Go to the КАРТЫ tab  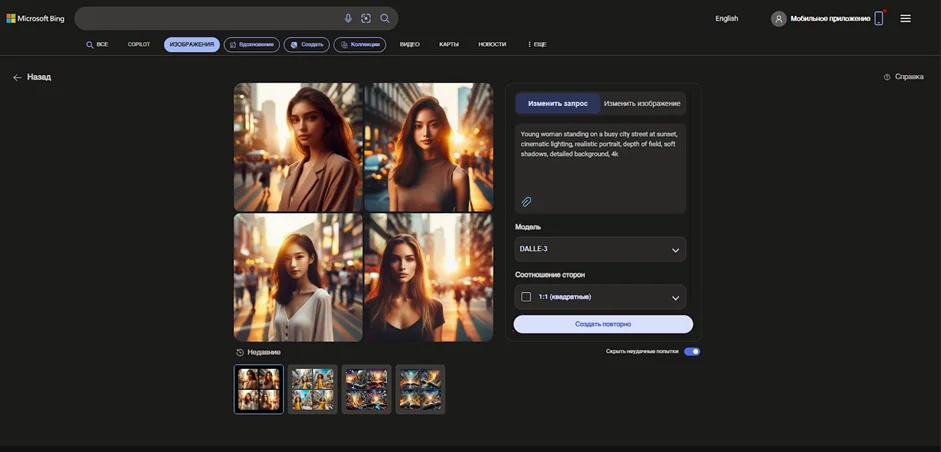pyautogui.click(x=449, y=44)
